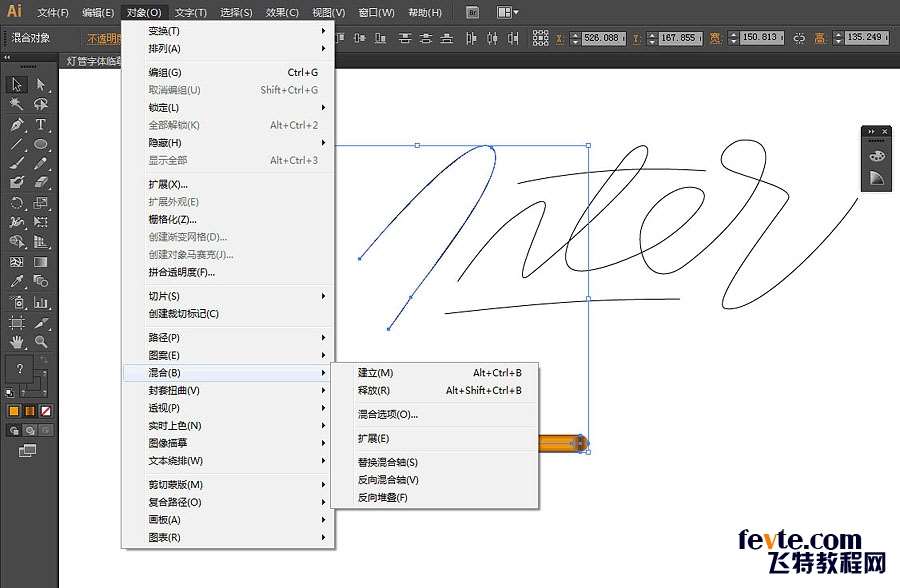The height and width of the screenshot is (588, 900).
Task: Choose the Eraser tool
Action: pos(41,183)
